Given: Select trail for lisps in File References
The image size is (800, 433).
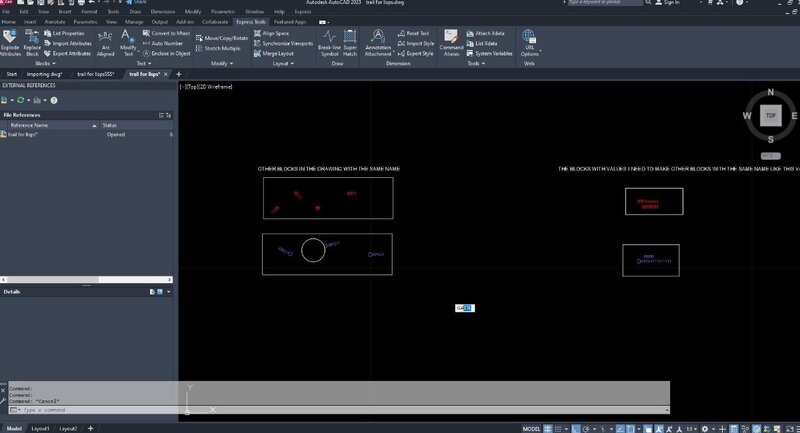Looking at the screenshot, I should pos(25,134).
